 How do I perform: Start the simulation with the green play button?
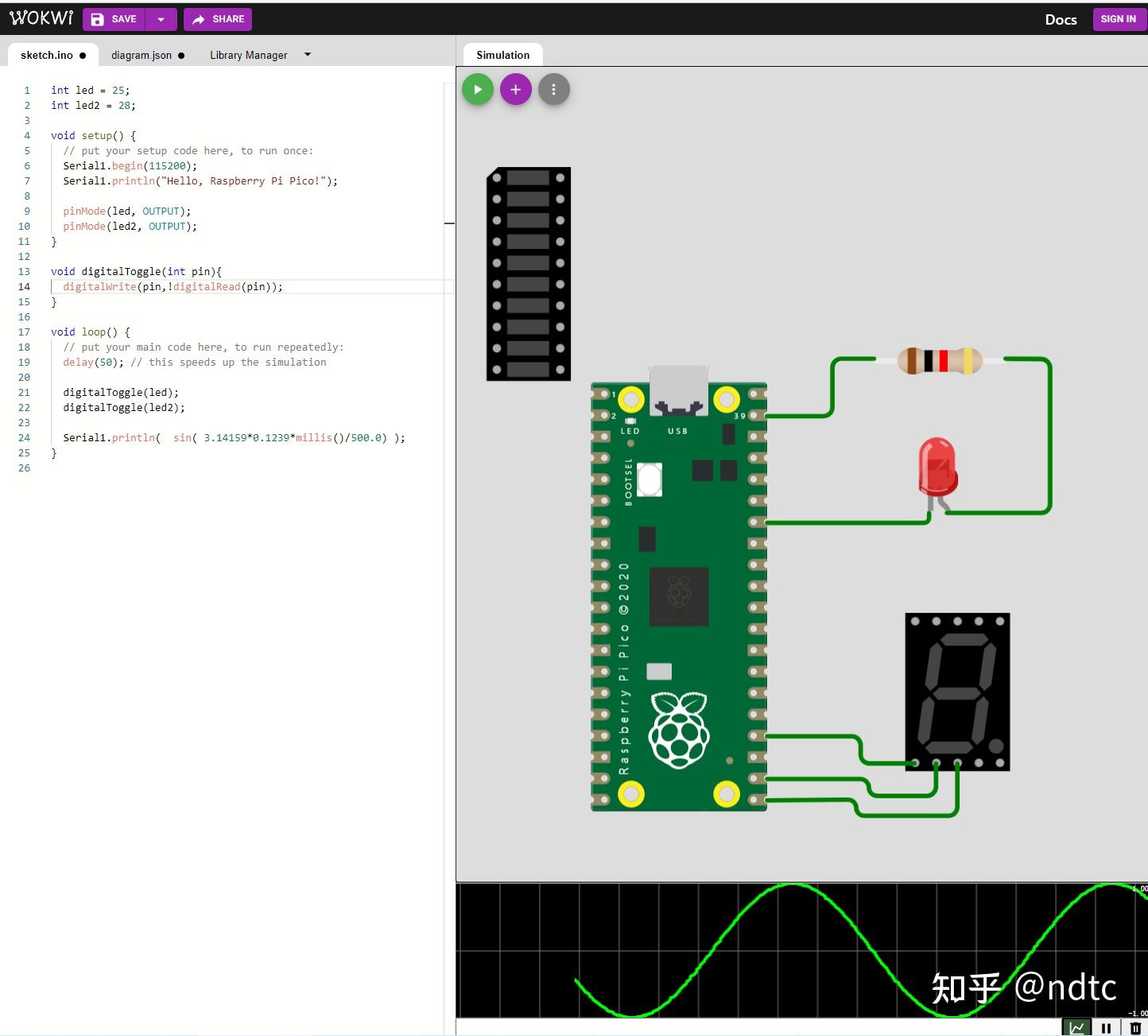tap(478, 90)
